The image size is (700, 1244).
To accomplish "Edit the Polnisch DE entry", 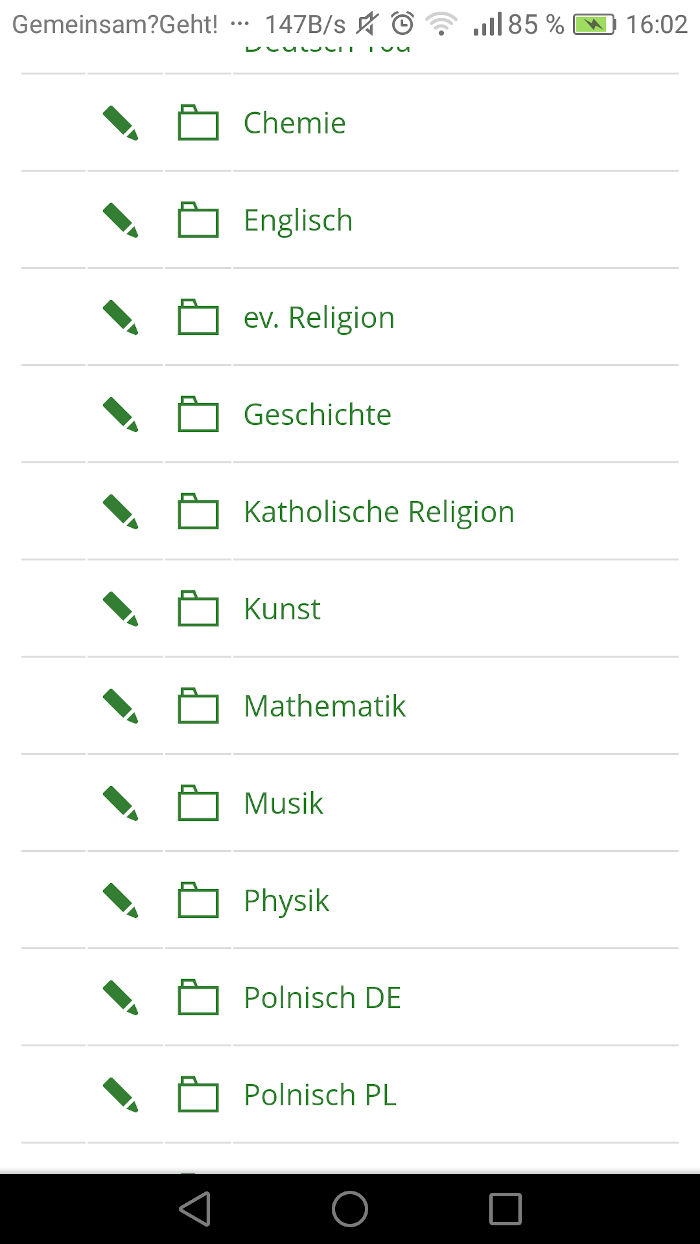I will [120, 997].
